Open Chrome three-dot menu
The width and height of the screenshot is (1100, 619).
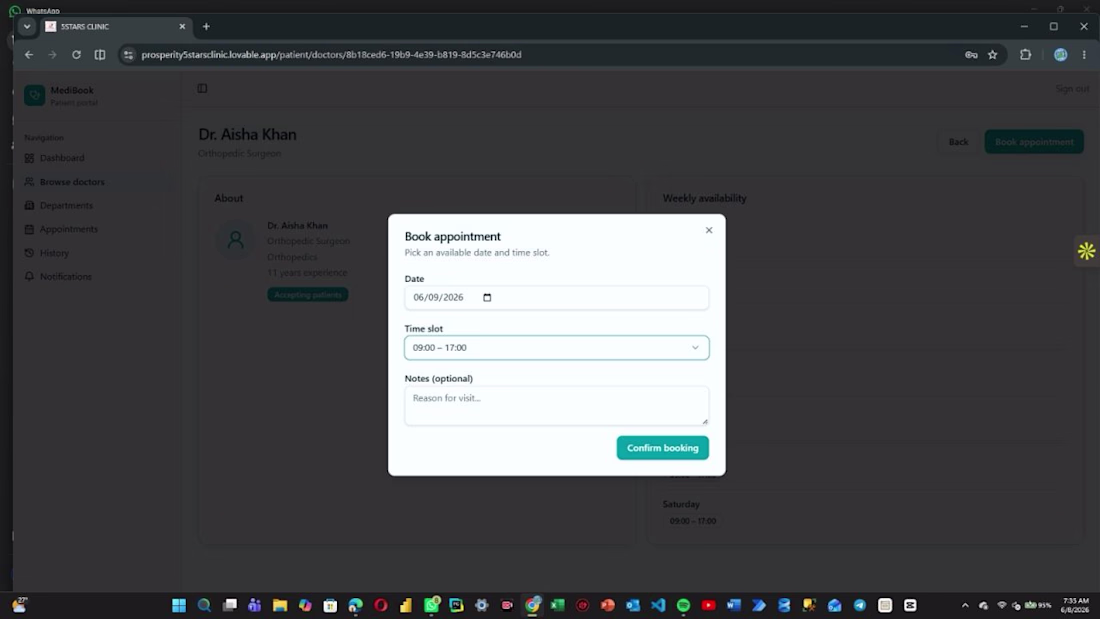(x=1084, y=55)
